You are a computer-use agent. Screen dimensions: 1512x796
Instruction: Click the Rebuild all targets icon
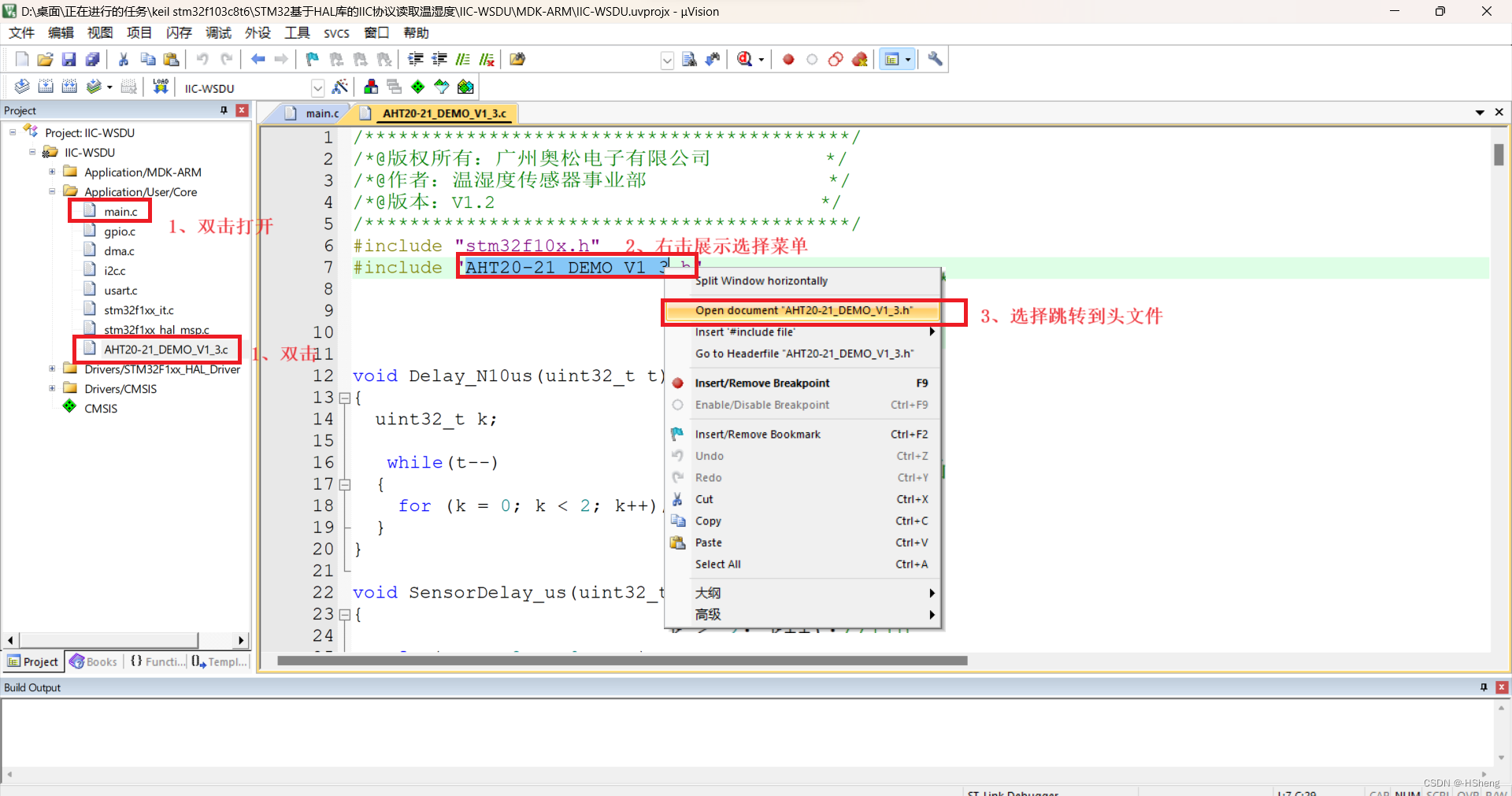[x=69, y=87]
